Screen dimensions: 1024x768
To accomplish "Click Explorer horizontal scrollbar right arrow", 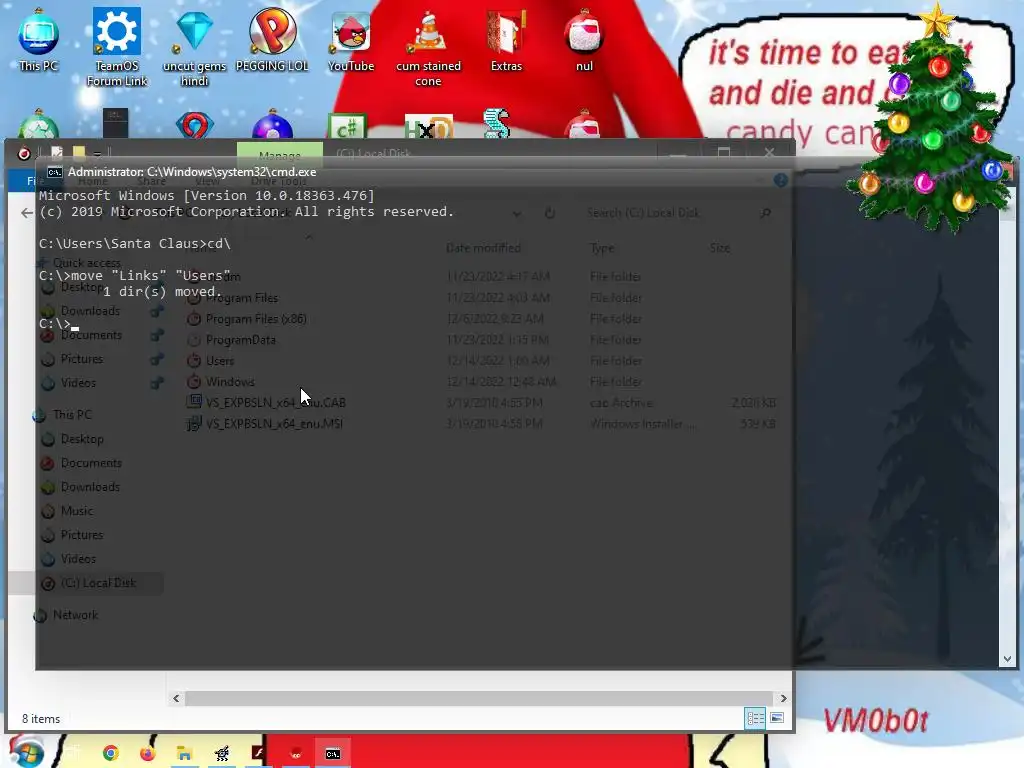I will 783,698.
